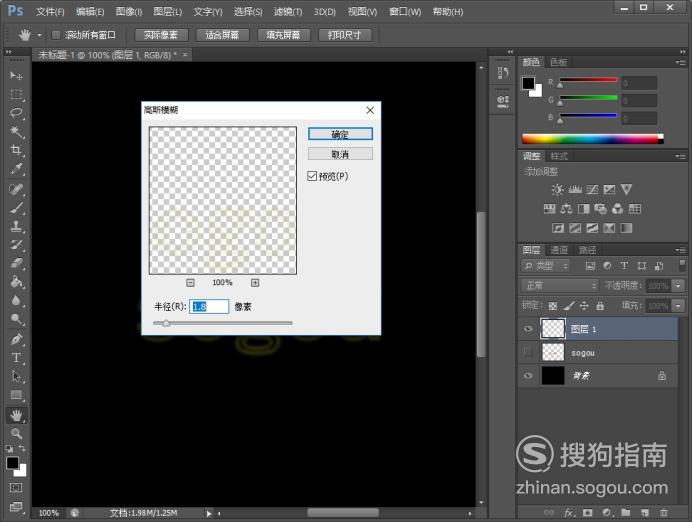Image resolution: width=692 pixels, height=522 pixels.
Task: Click 适合屏幕 button
Action: pos(222,35)
